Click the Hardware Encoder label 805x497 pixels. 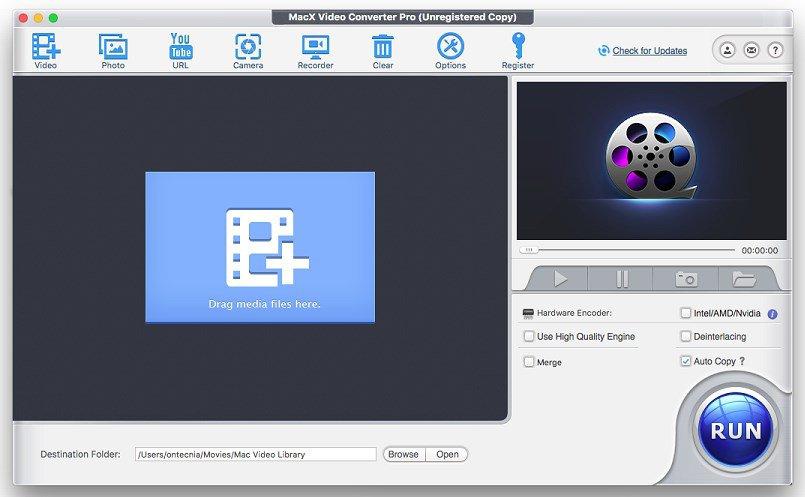pos(574,313)
